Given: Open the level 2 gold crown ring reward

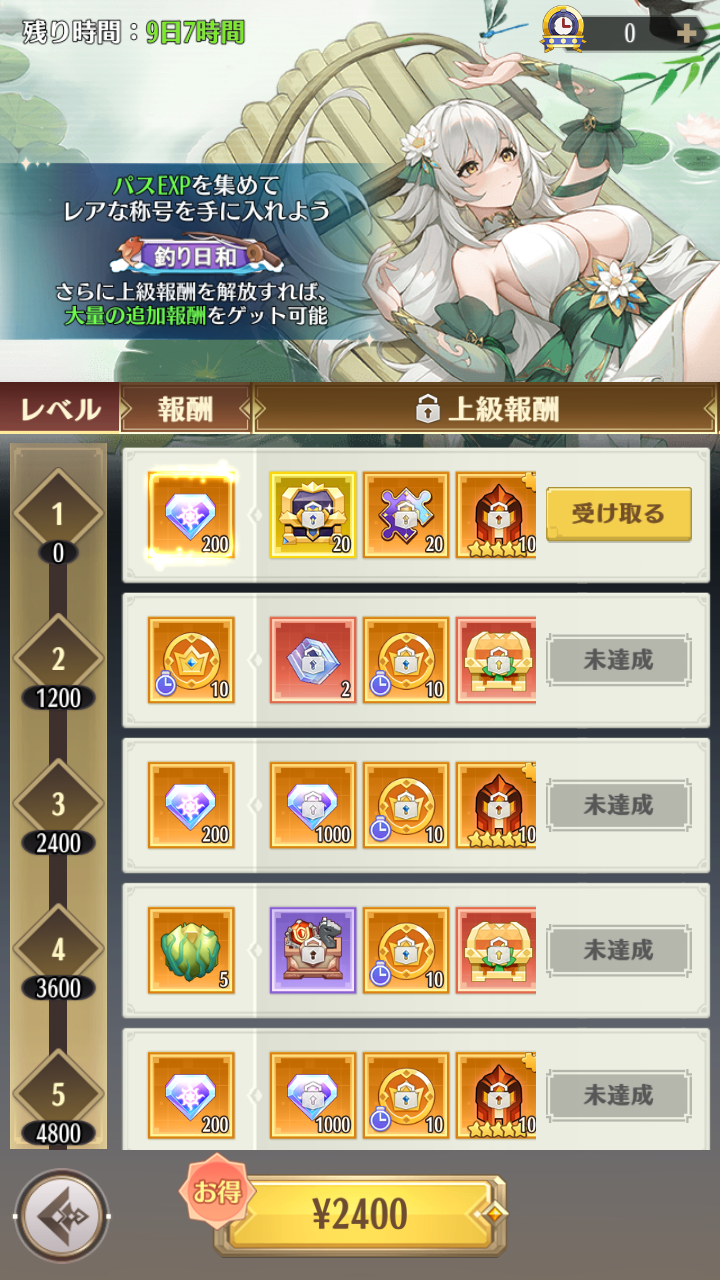Looking at the screenshot, I should pyautogui.click(x=191, y=660).
